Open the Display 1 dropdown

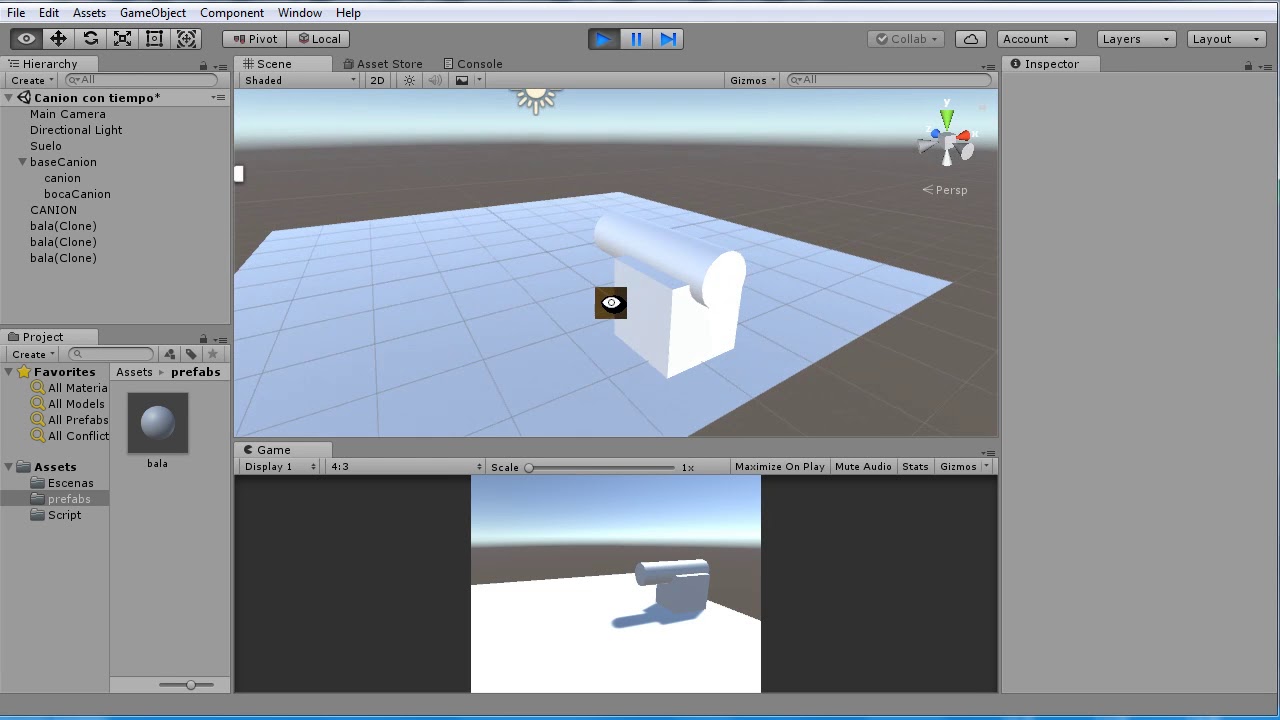click(x=280, y=467)
